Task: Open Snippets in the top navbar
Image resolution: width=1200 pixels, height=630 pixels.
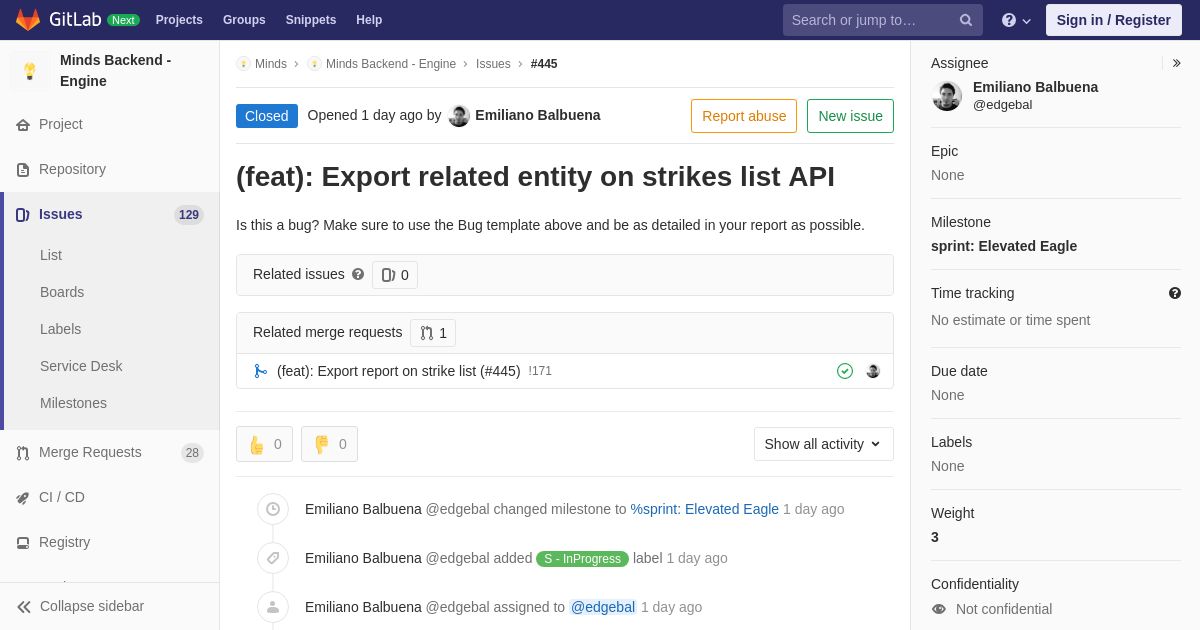Action: pos(311,20)
